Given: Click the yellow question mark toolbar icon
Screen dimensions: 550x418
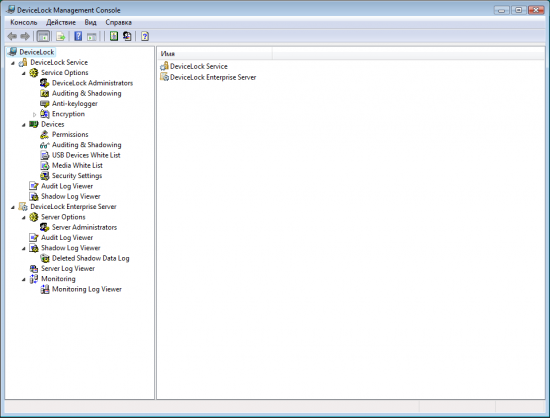Looking at the screenshot, I should [145, 36].
